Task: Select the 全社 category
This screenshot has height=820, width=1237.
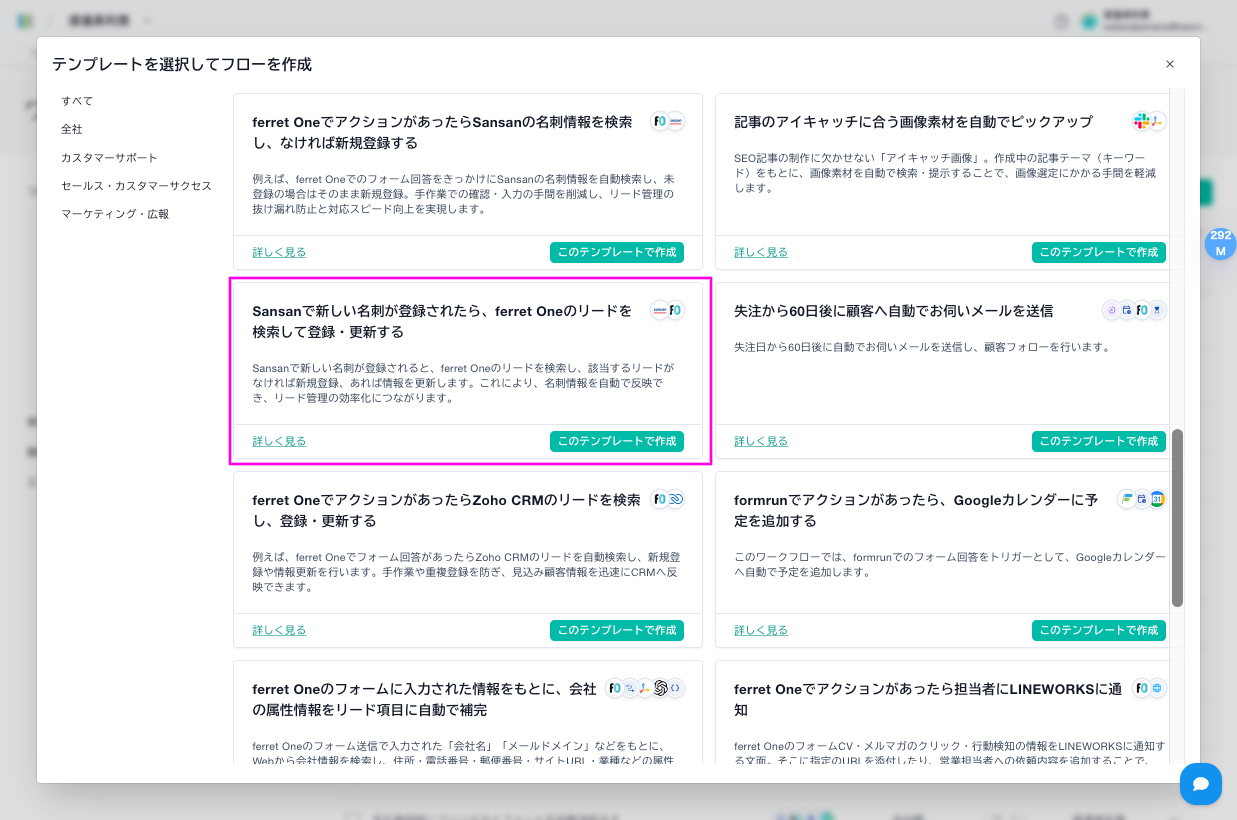Action: [x=72, y=129]
